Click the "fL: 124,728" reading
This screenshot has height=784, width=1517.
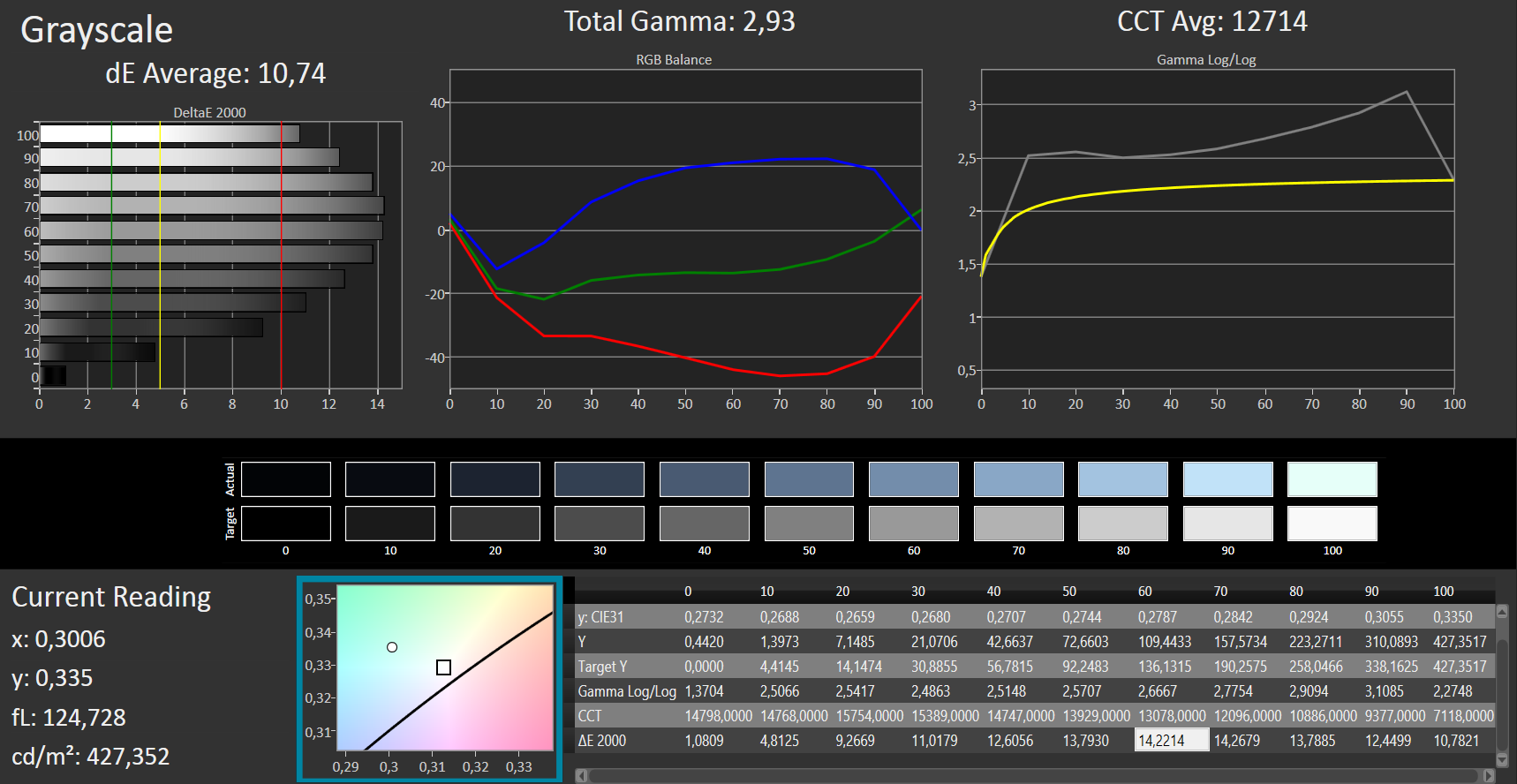click(69, 718)
